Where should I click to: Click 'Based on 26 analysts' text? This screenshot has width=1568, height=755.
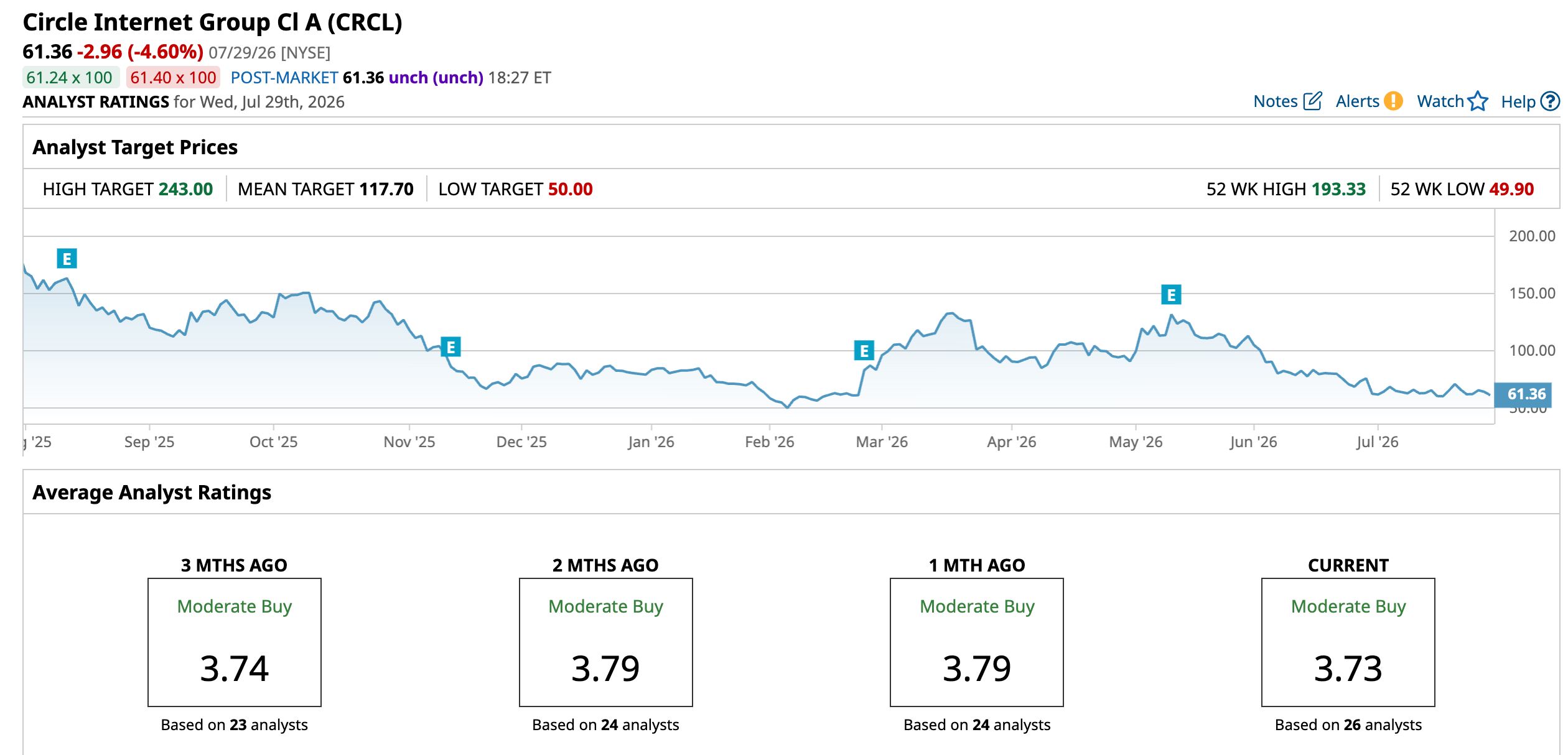[1348, 725]
